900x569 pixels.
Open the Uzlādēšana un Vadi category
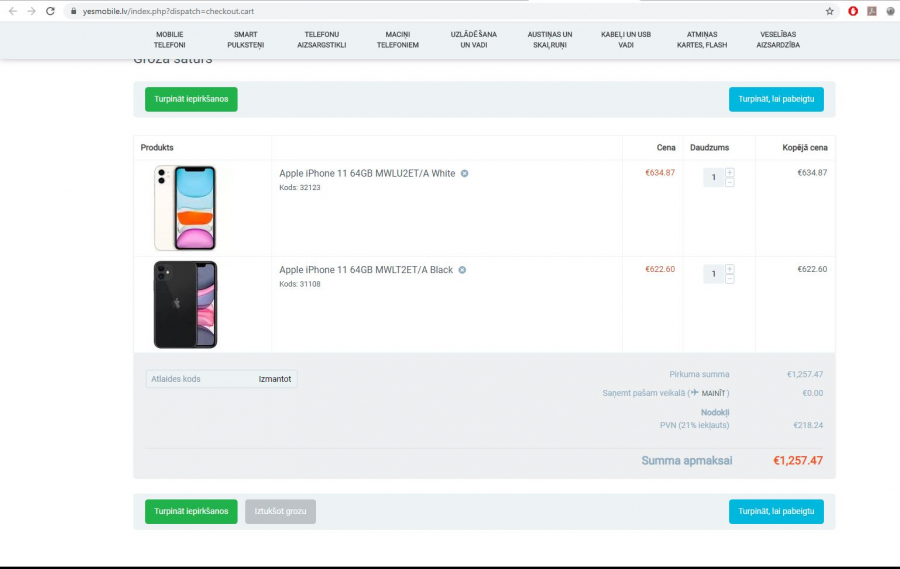tap(474, 40)
